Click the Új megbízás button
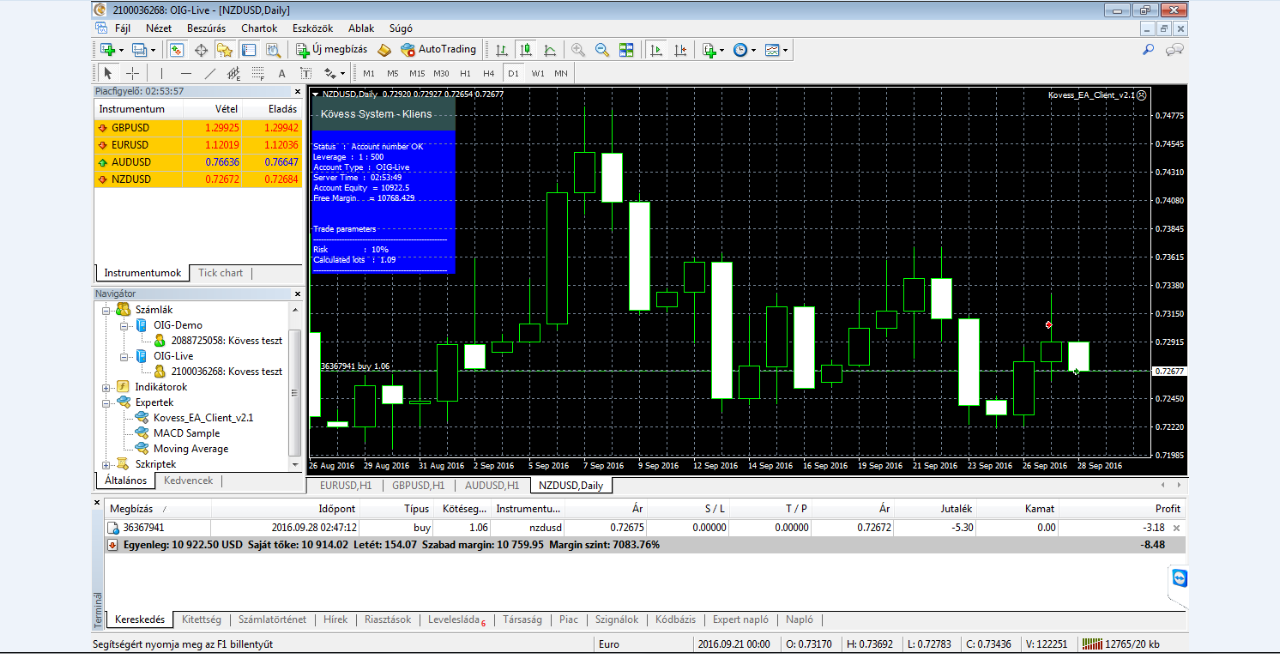This screenshot has height=654, width=1283. [333, 49]
